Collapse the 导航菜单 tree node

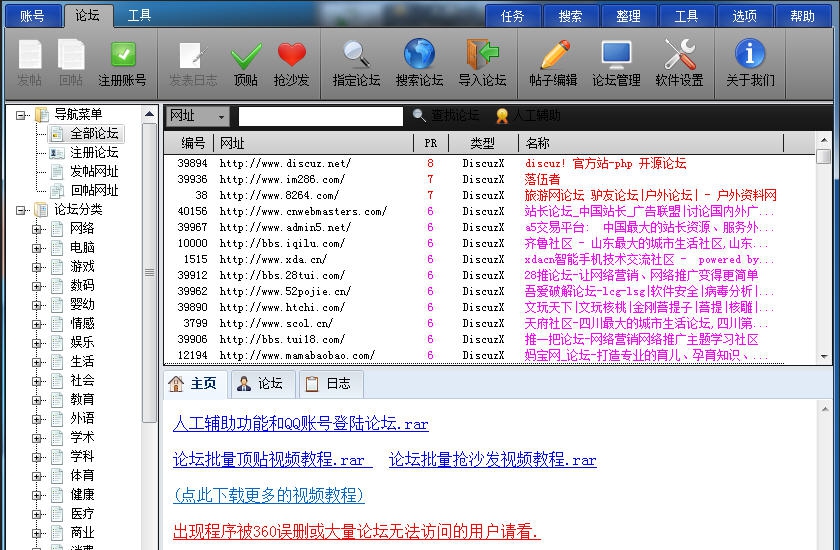(20, 115)
